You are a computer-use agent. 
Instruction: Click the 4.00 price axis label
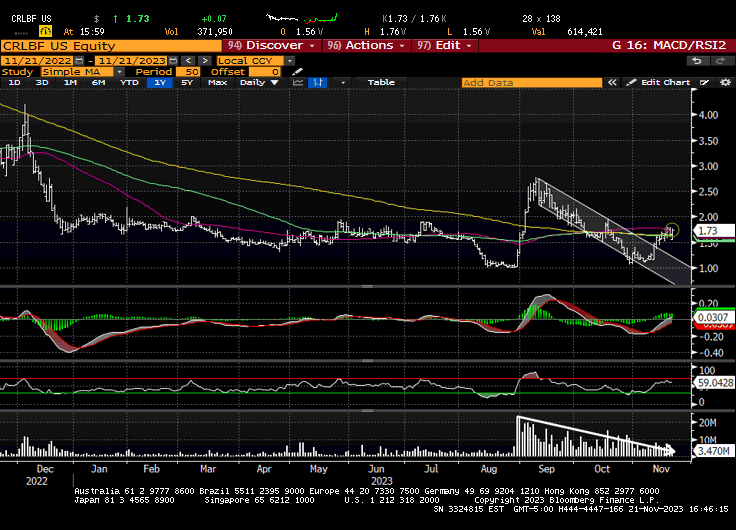point(708,115)
